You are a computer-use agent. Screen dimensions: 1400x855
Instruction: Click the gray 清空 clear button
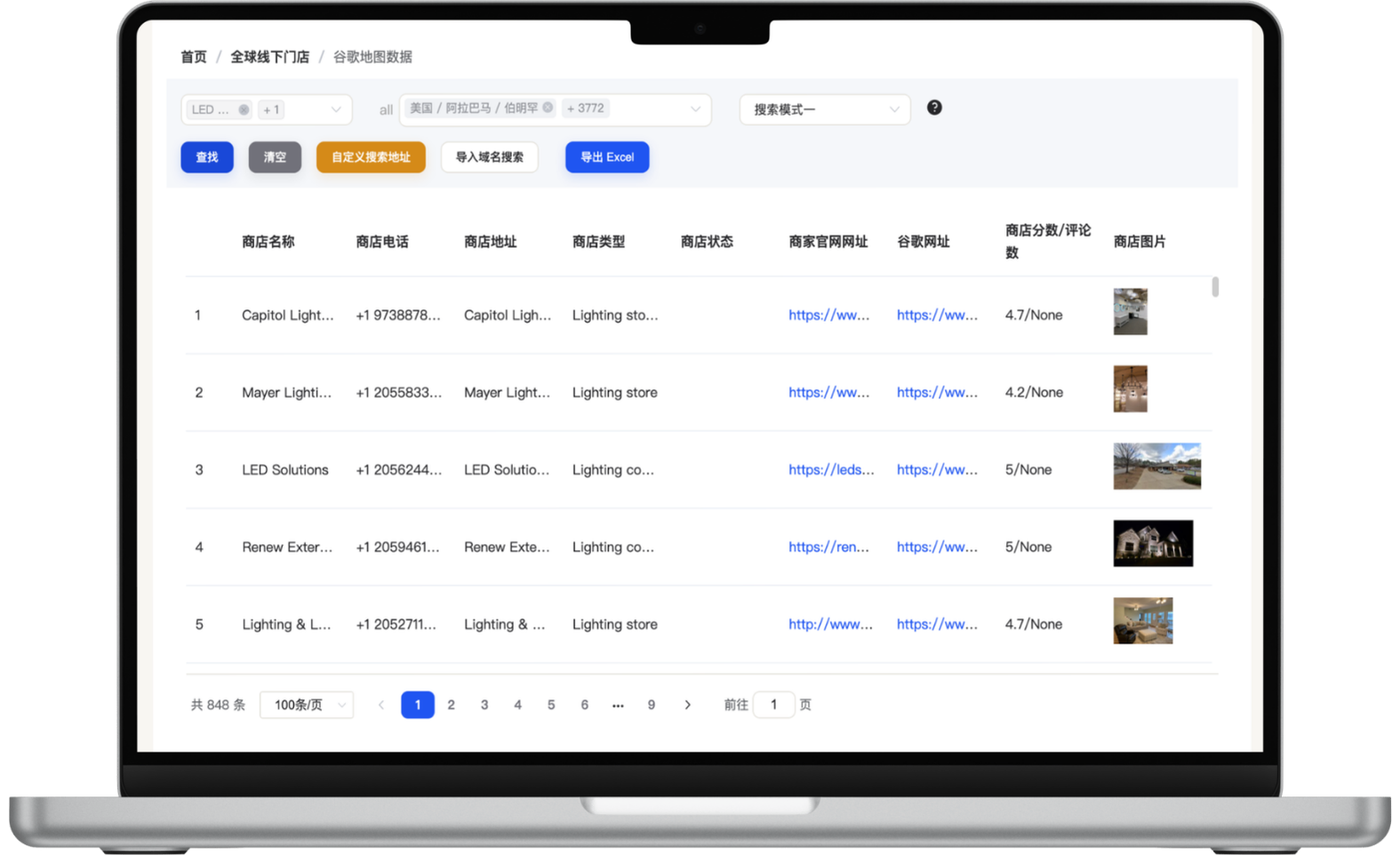coord(275,157)
